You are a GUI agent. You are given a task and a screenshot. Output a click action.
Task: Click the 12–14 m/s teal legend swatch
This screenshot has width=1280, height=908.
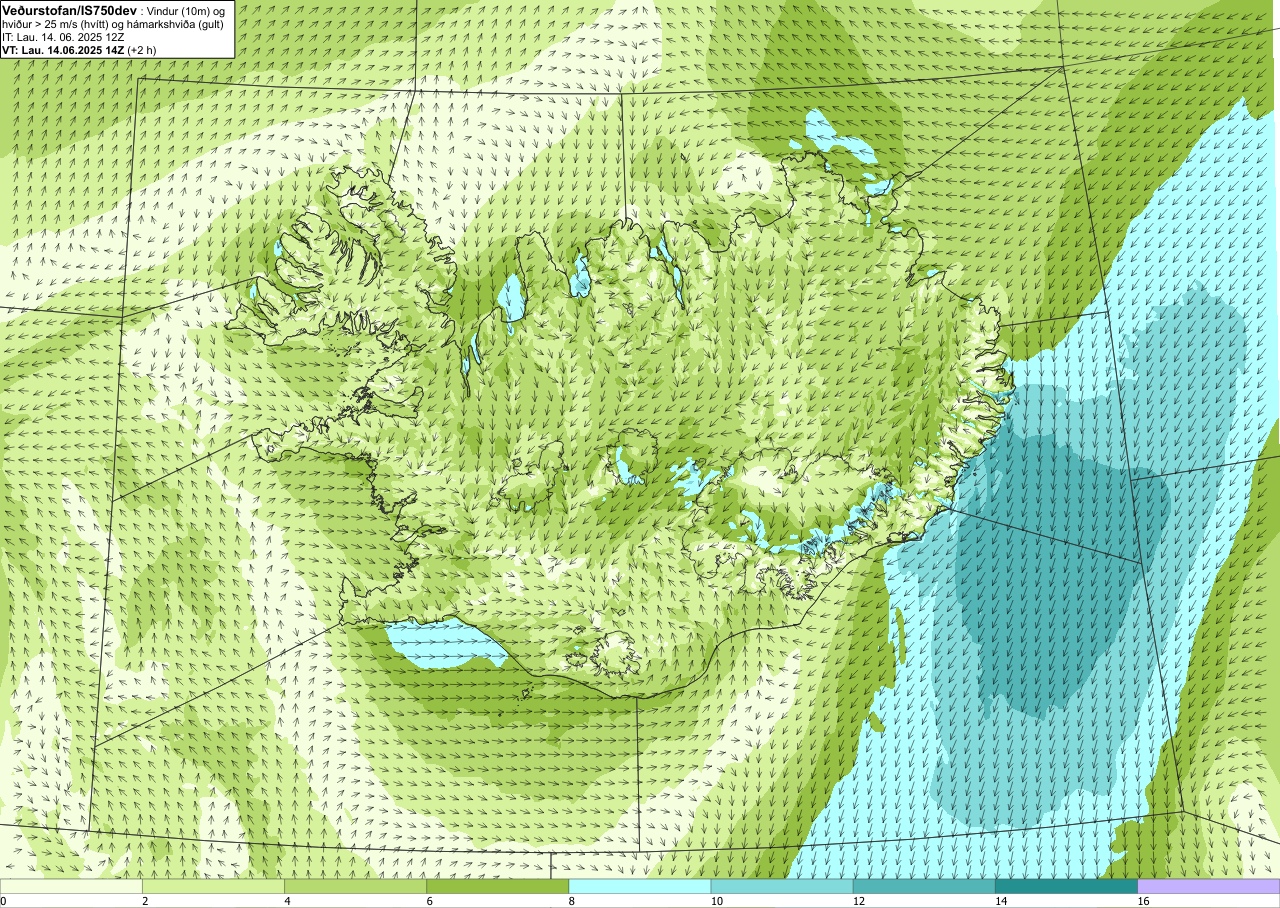(x=924, y=886)
